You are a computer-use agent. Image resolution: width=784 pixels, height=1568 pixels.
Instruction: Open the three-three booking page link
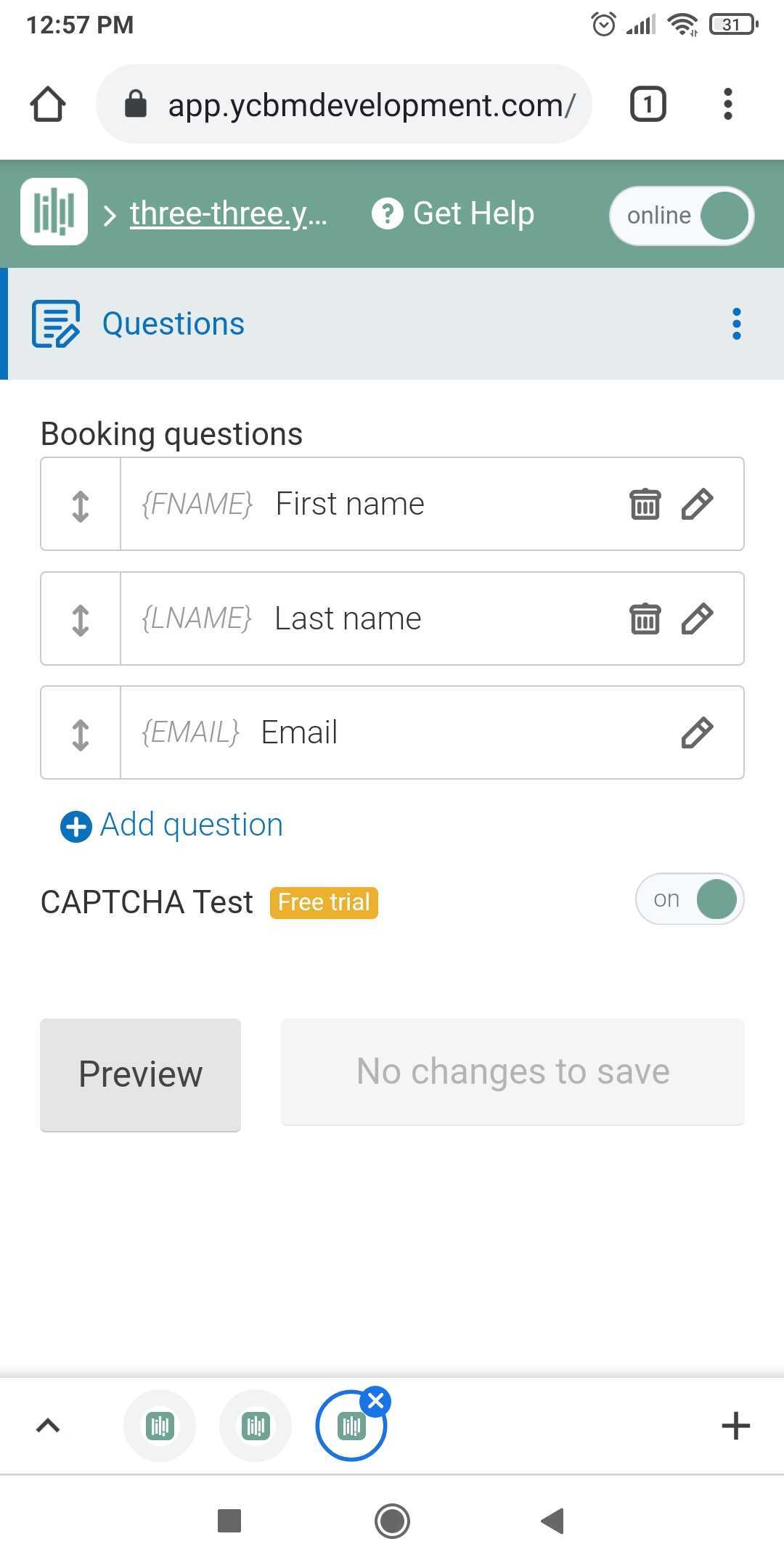(x=229, y=213)
